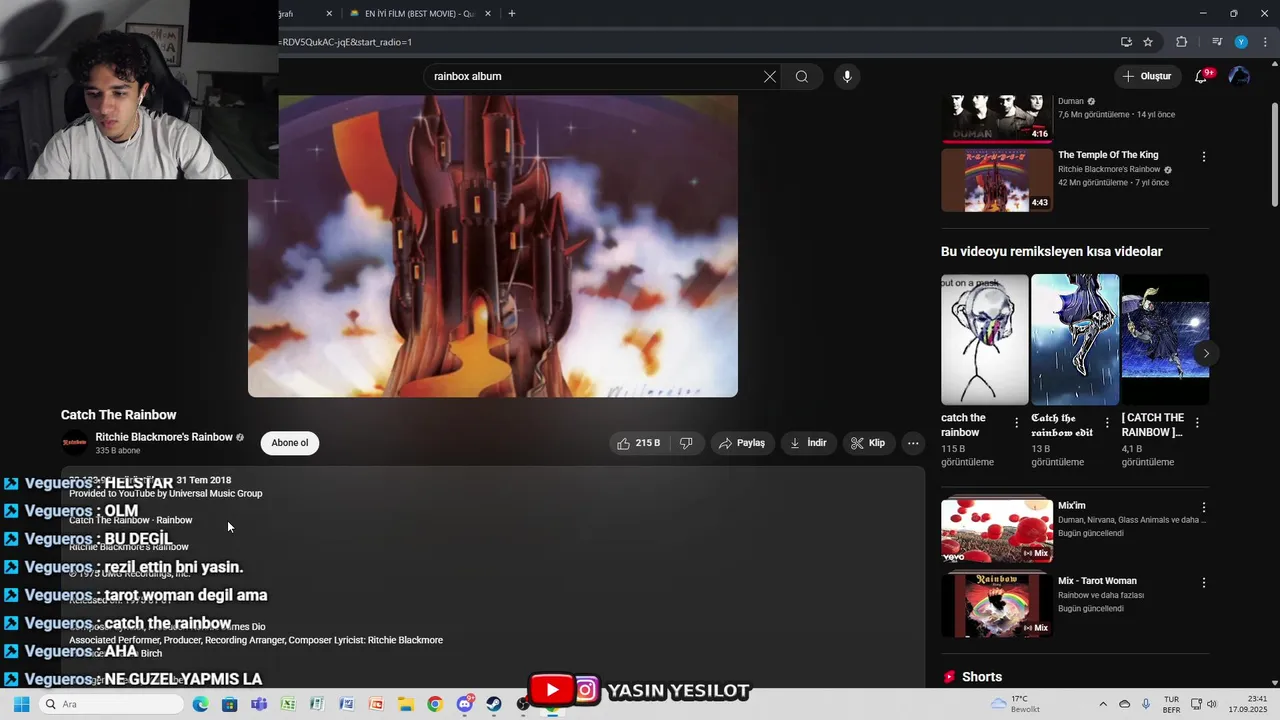1280x720 pixels.
Task: Open File Explorer from taskbar
Action: 405,704
